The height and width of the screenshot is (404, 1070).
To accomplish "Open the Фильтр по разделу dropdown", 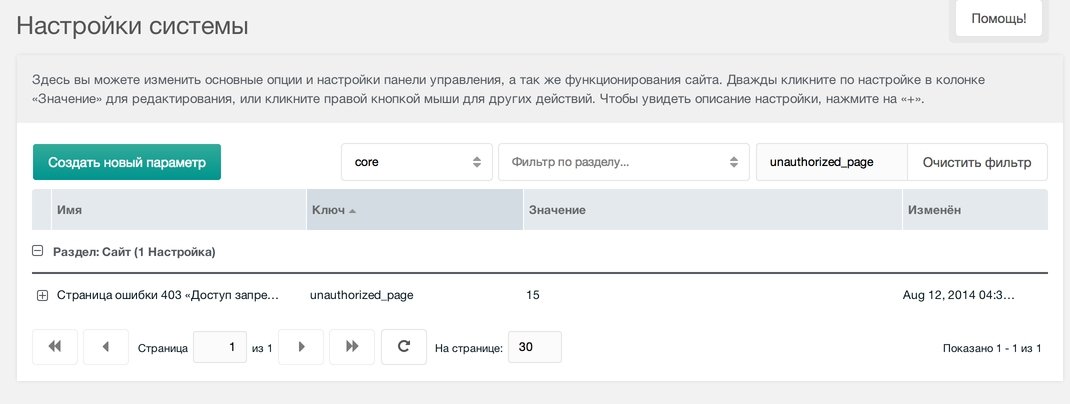I will 624,162.
